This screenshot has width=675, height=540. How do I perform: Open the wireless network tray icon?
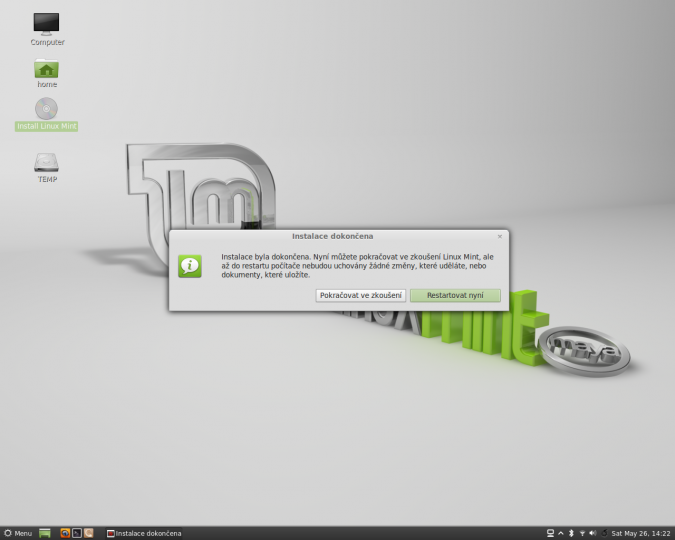pos(582,533)
